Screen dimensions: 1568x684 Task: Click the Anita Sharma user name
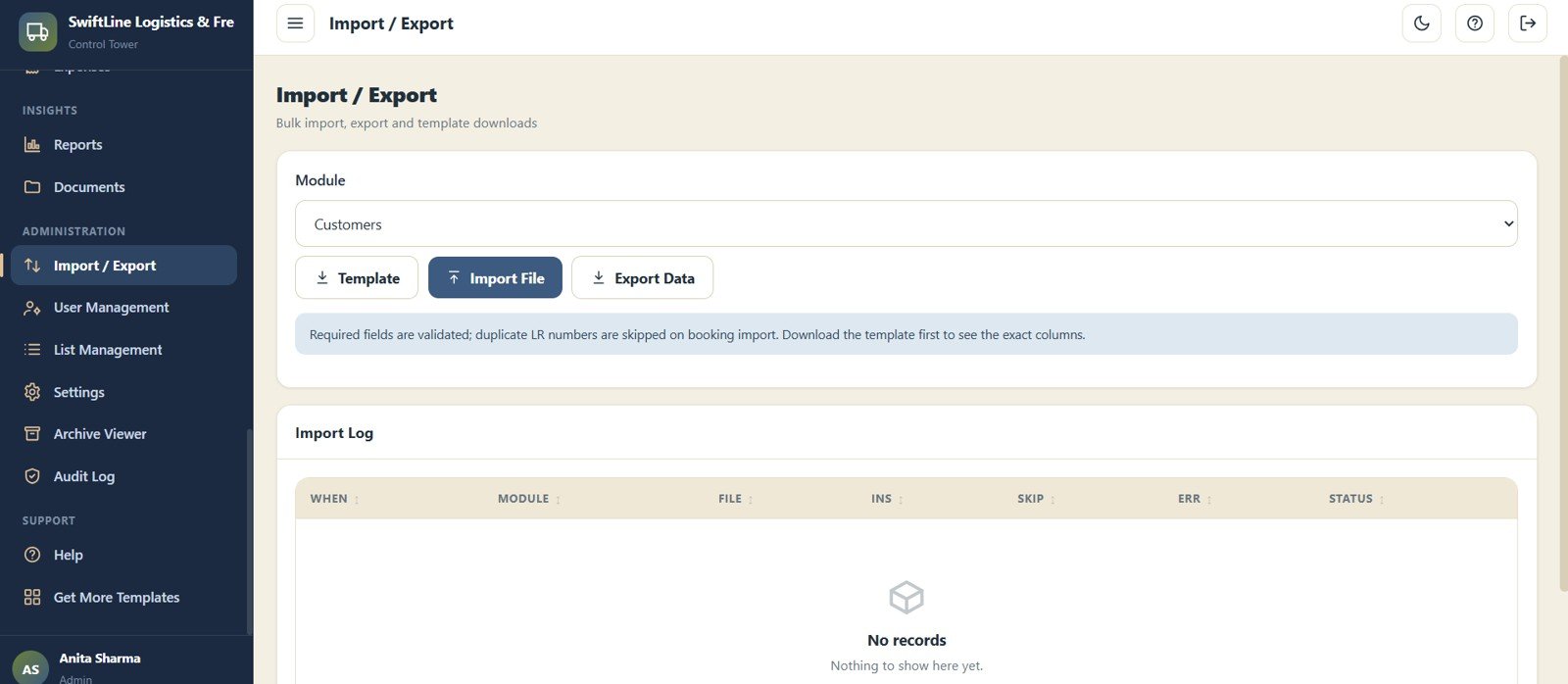point(100,659)
